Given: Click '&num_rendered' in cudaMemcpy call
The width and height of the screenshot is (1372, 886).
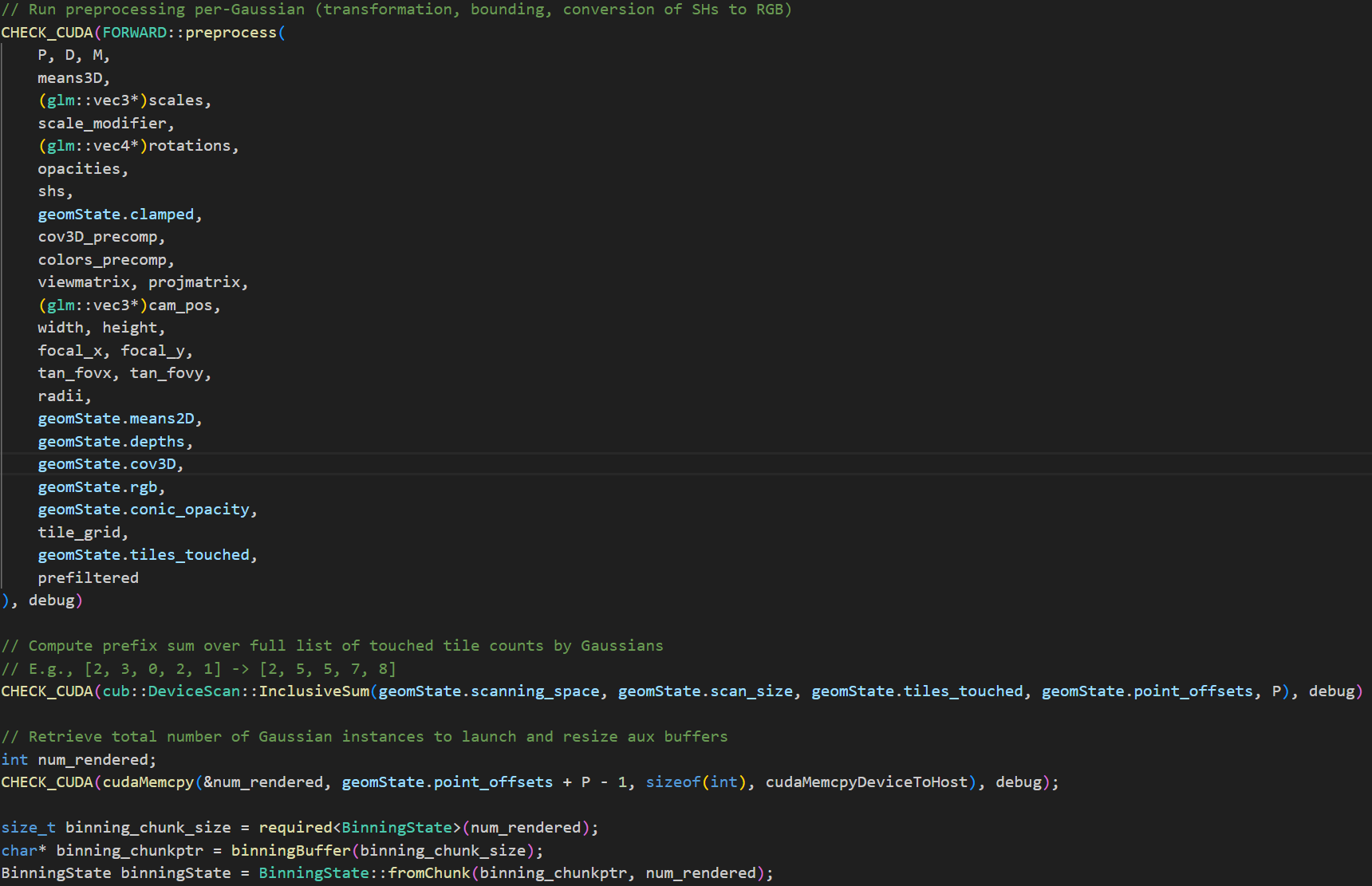Looking at the screenshot, I should 263,782.
